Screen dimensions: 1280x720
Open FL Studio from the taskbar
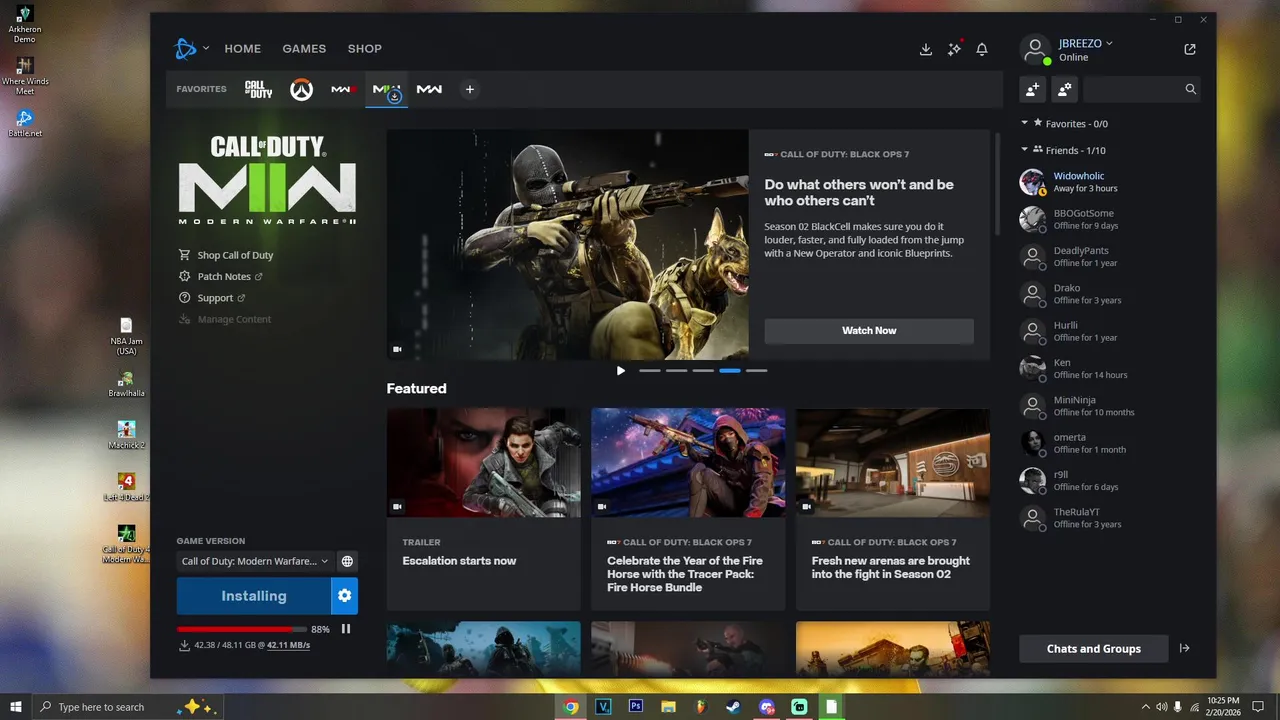pyautogui.click(x=701, y=706)
